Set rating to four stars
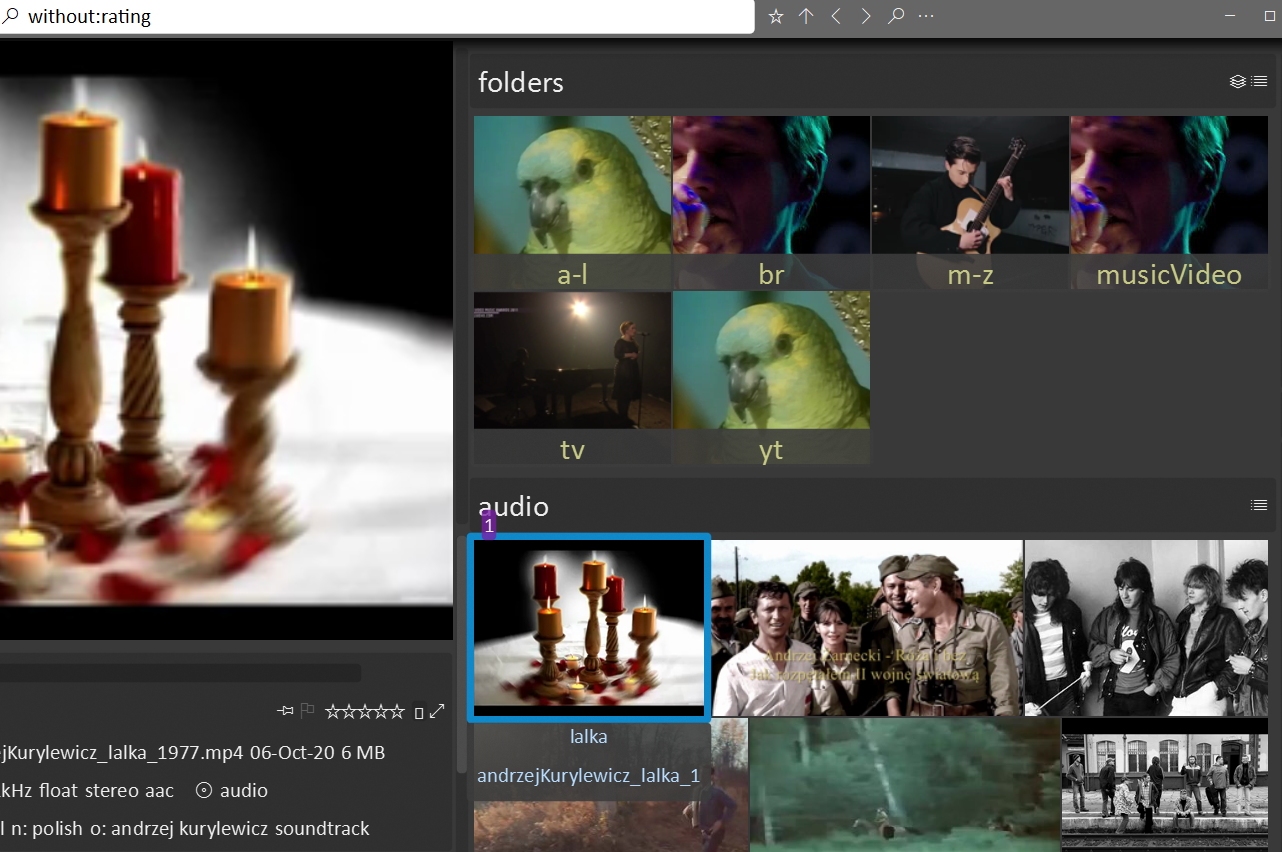This screenshot has width=1282, height=852. coord(381,712)
